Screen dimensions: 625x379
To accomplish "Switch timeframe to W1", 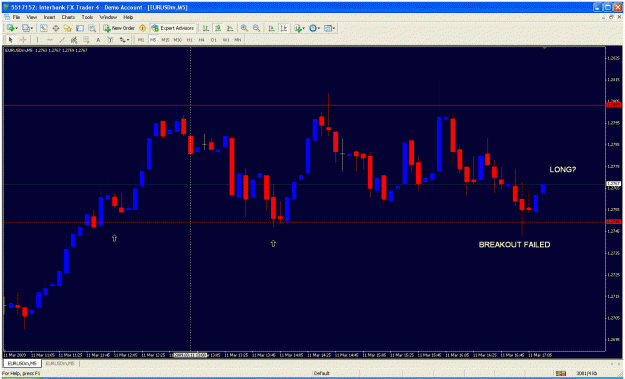I will click(226, 39).
